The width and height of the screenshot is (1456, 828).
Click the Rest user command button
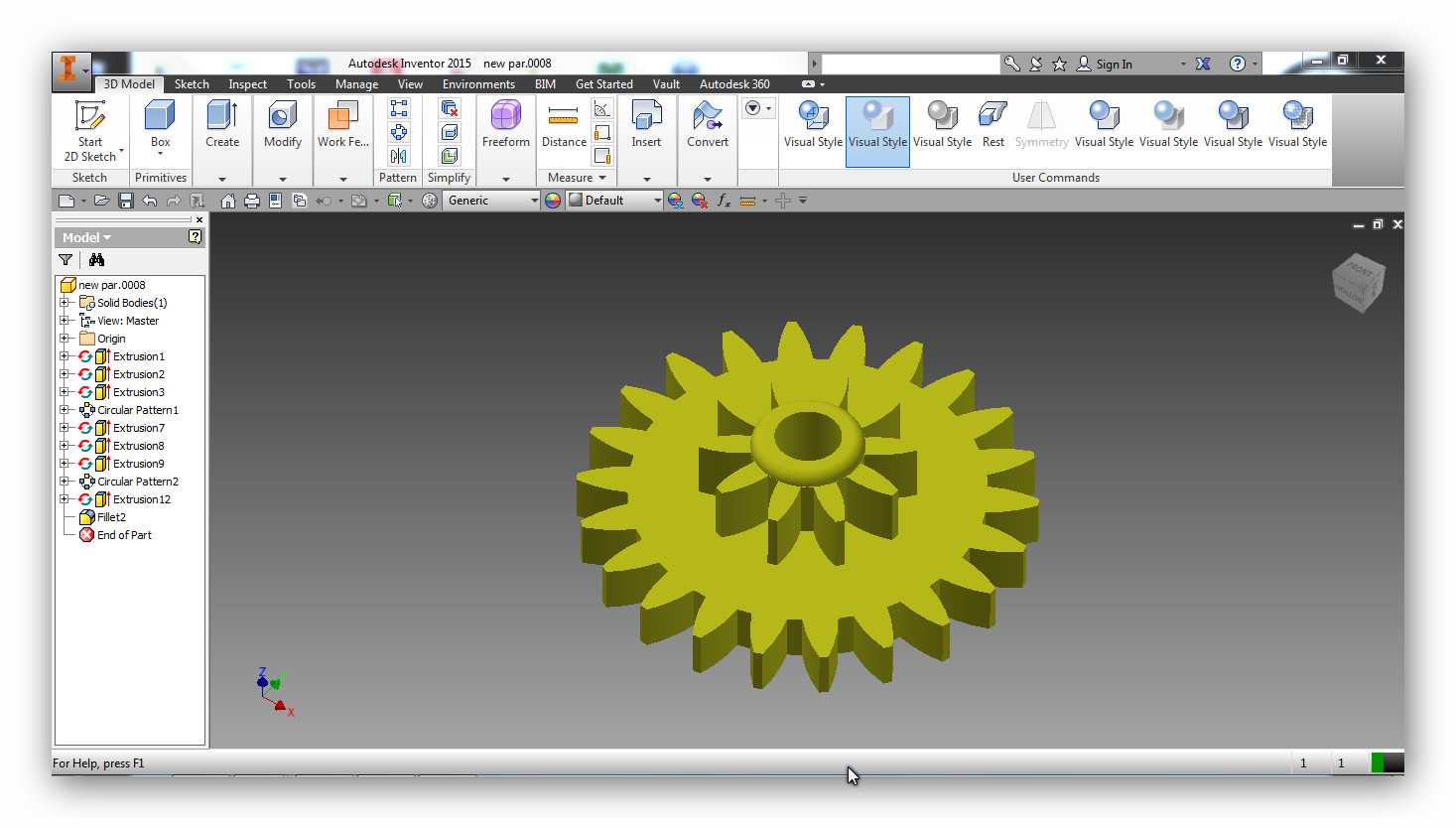point(993,125)
